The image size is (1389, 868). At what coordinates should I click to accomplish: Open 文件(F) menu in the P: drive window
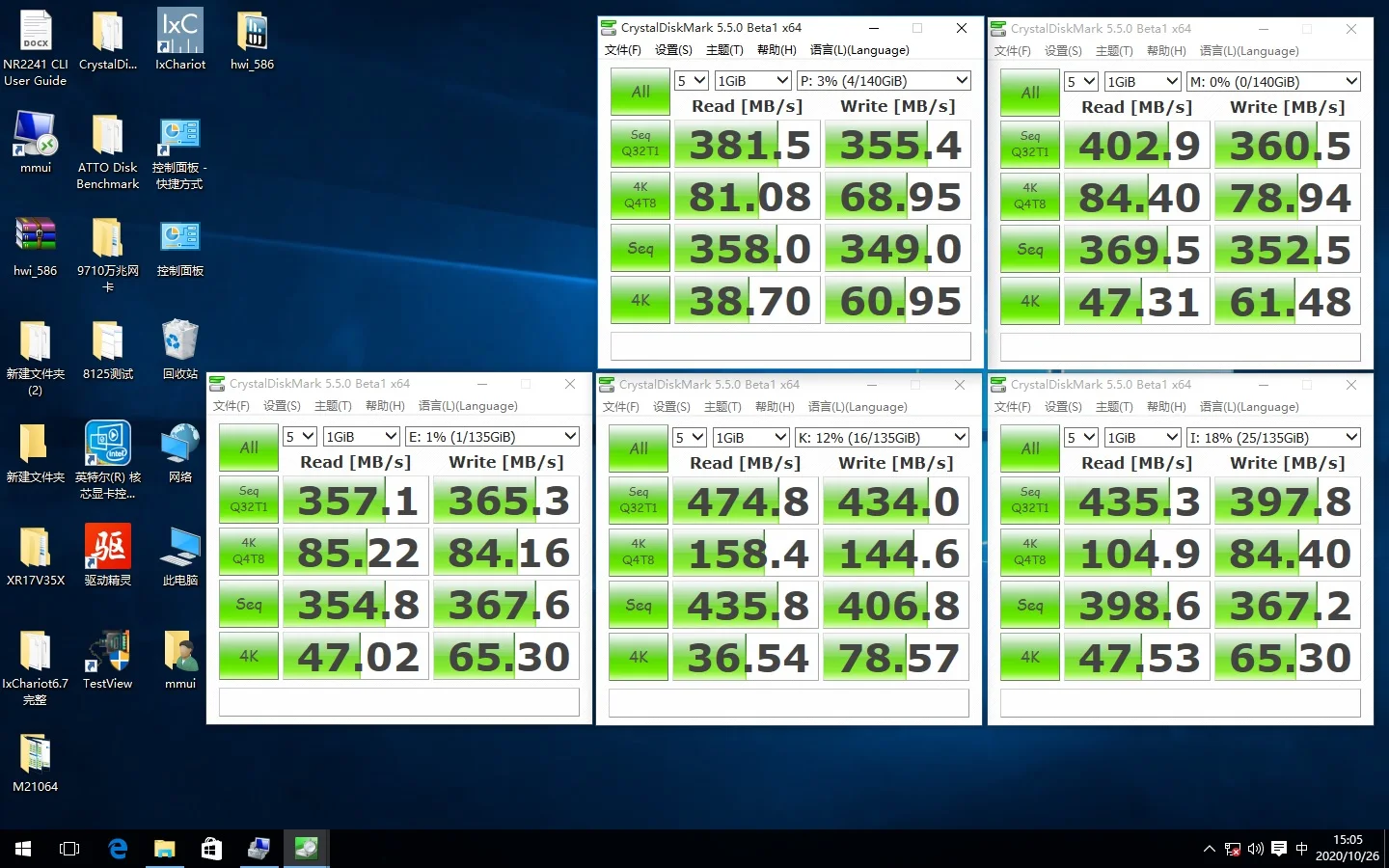tap(622, 50)
